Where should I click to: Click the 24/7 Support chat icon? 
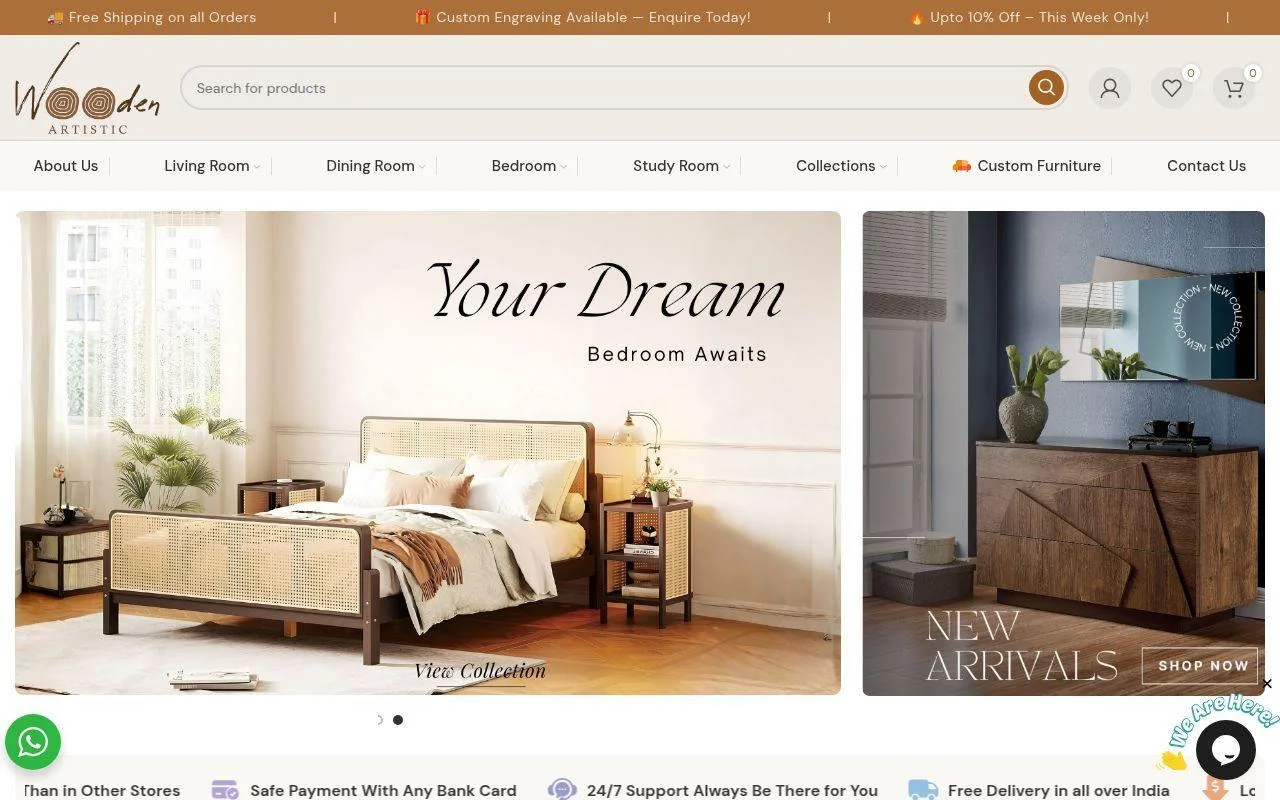click(x=562, y=790)
